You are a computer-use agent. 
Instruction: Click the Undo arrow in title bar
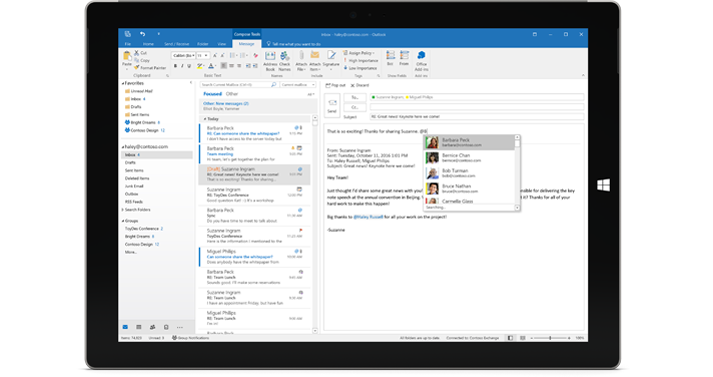[142, 34]
